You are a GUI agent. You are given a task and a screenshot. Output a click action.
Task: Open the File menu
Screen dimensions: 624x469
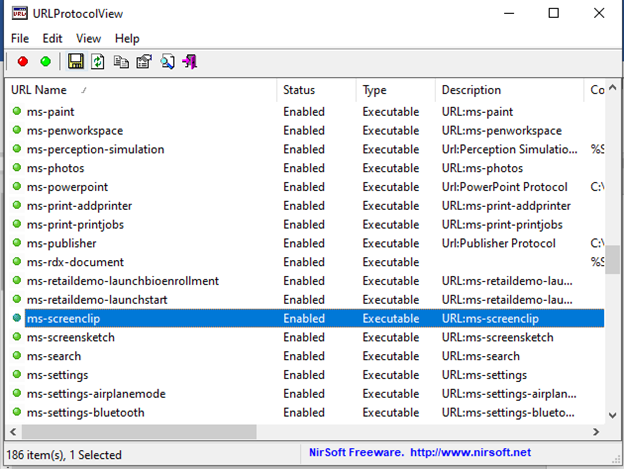point(20,39)
